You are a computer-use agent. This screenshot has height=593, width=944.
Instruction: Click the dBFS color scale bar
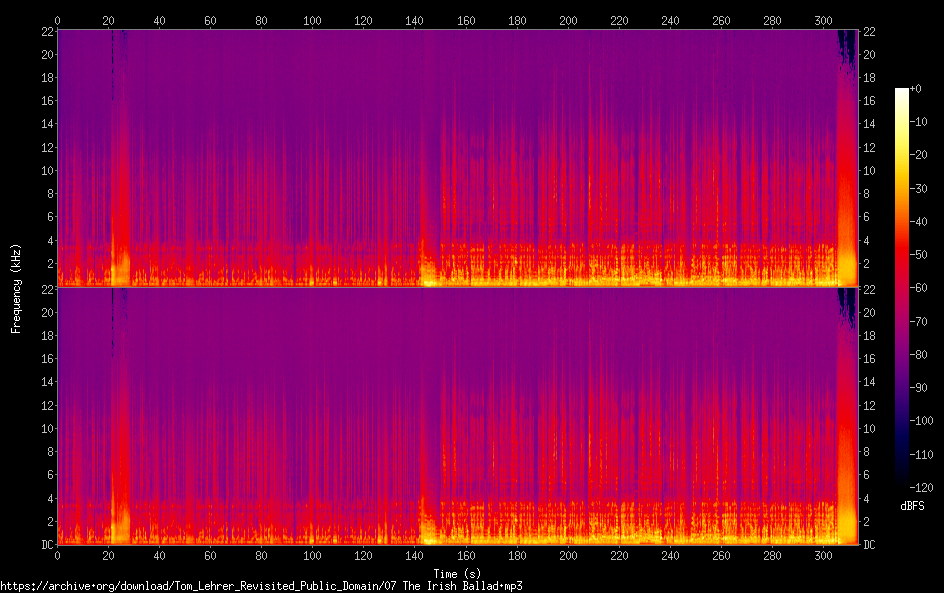pyautogui.click(x=901, y=288)
